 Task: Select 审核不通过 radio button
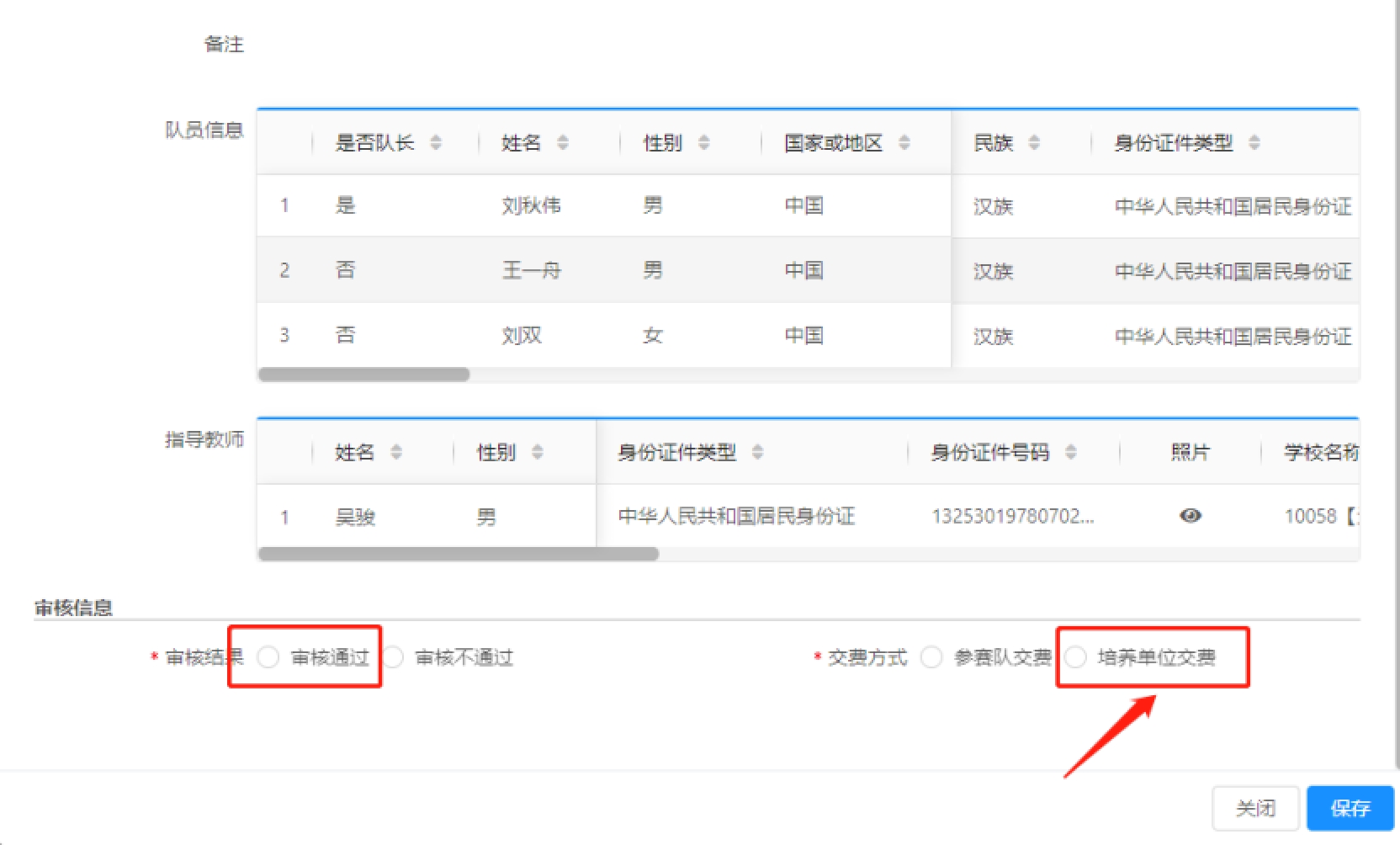point(393,656)
